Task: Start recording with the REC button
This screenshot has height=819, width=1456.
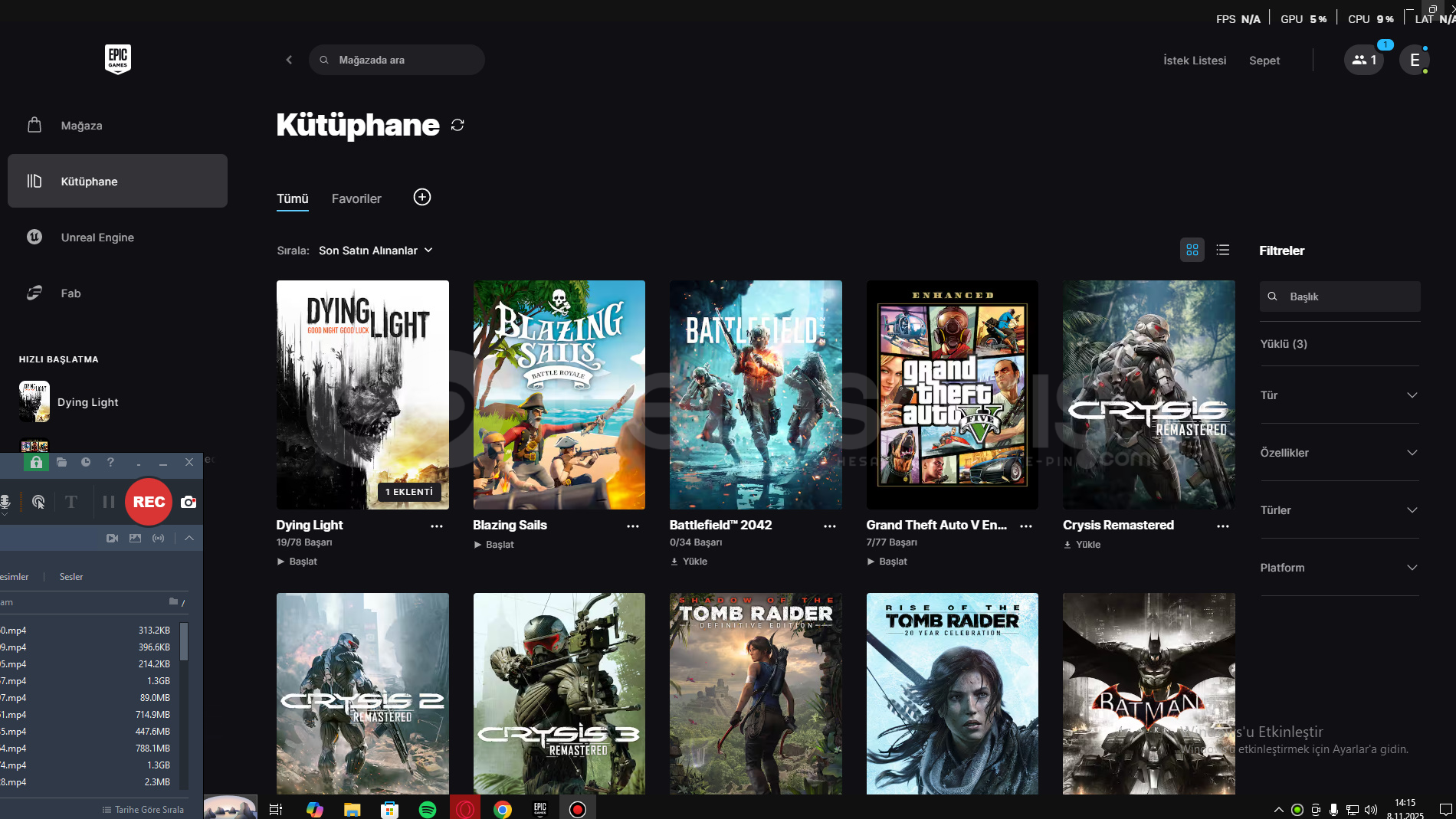Action: [x=149, y=502]
